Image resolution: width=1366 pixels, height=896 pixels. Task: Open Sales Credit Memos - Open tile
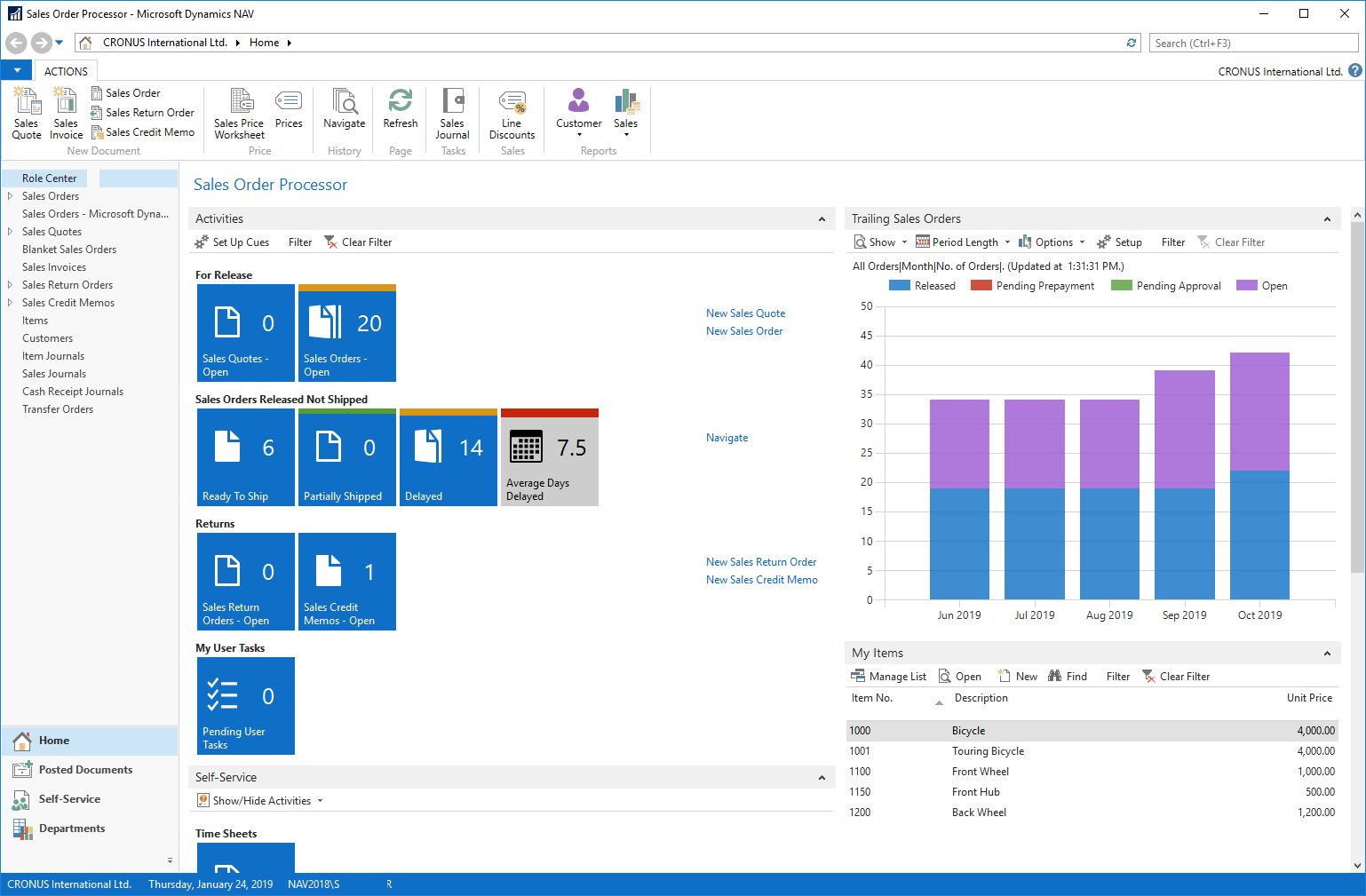[x=347, y=582]
